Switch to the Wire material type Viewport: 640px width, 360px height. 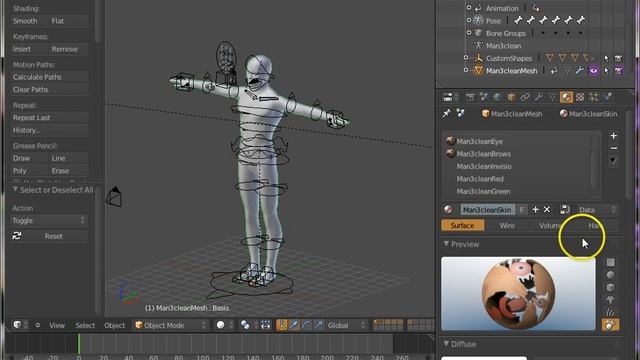pyautogui.click(x=507, y=225)
